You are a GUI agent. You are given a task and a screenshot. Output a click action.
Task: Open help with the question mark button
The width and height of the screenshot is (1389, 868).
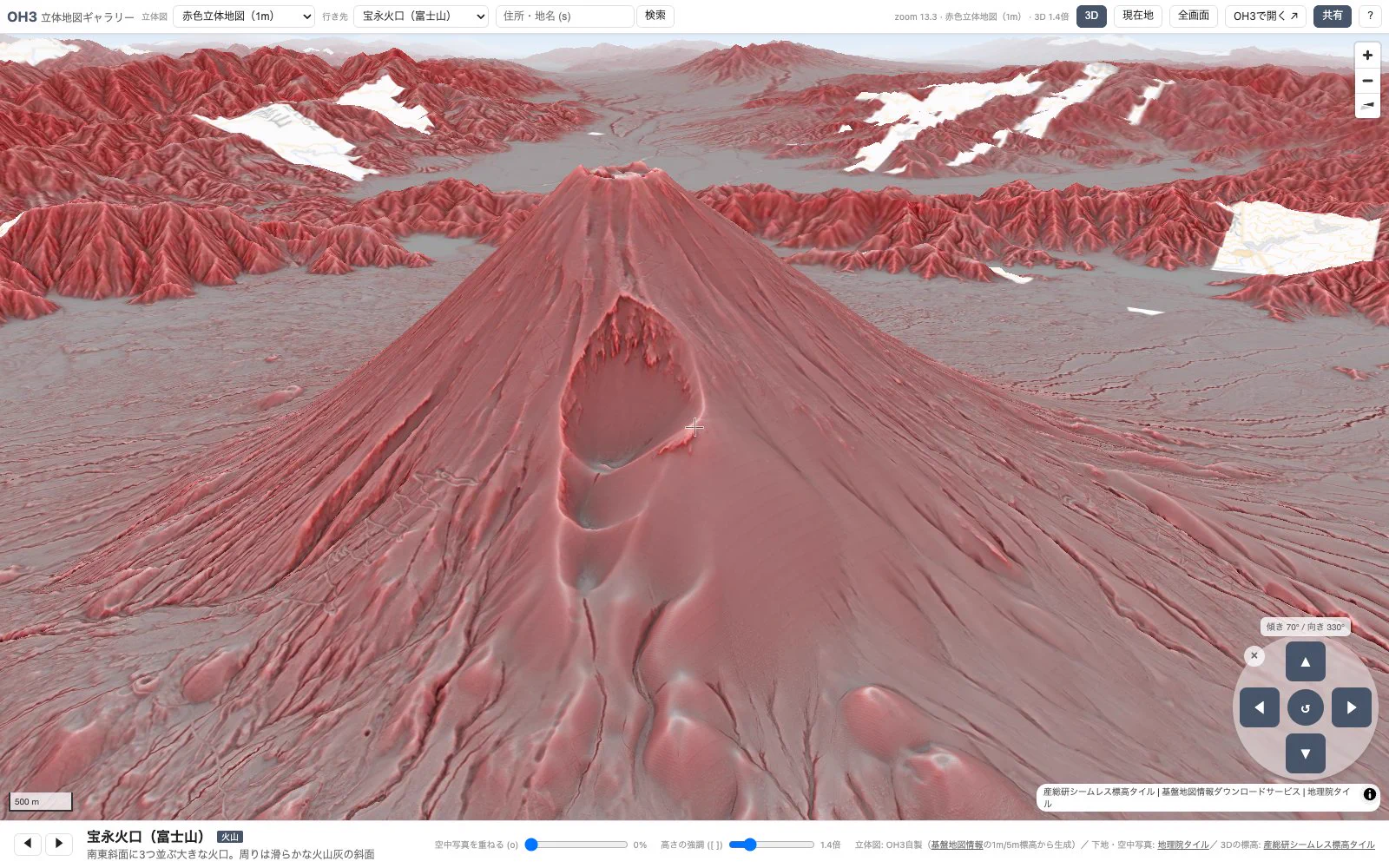point(1370,16)
